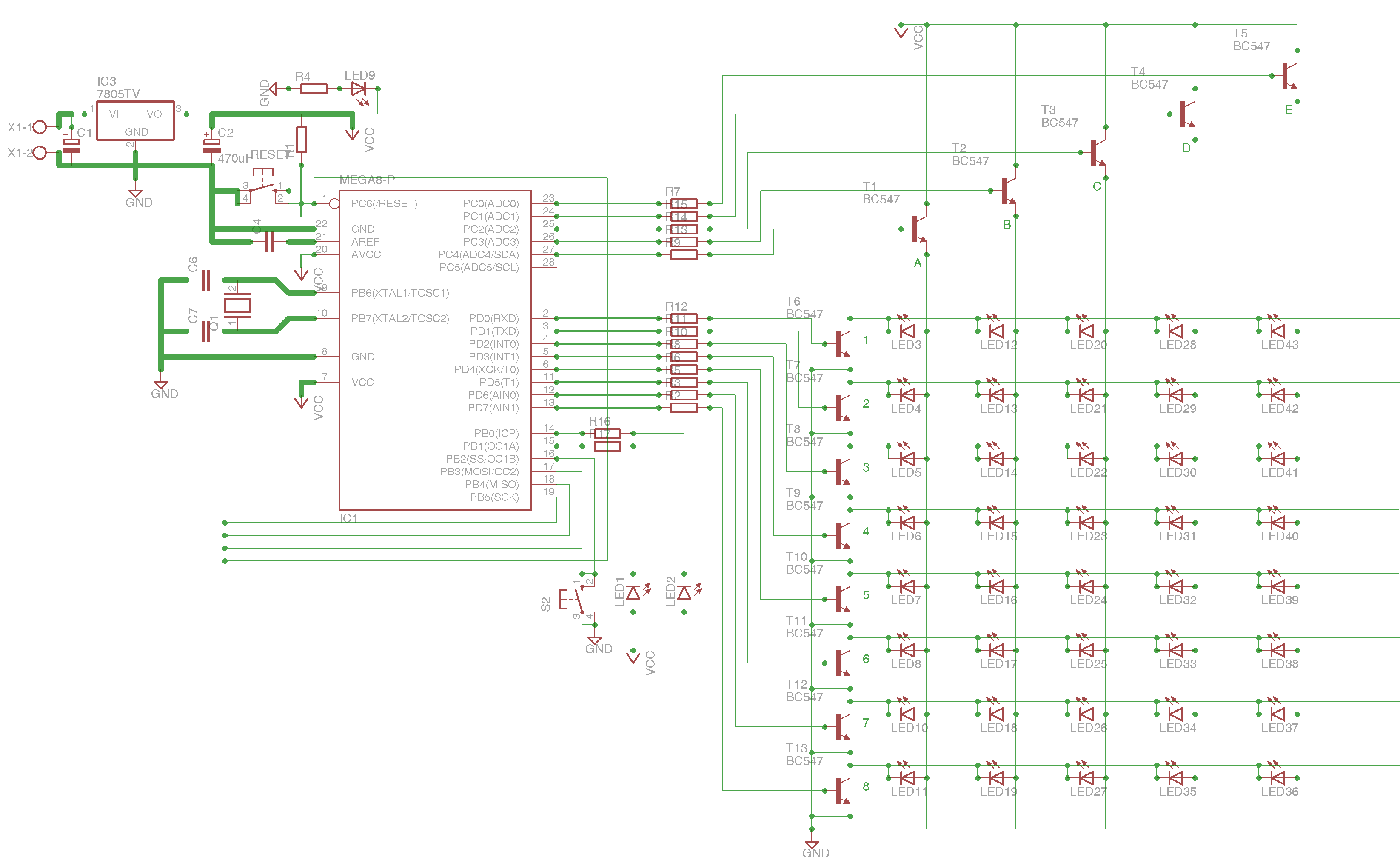Select the X1-1 connector terminal
1400x863 pixels.
(40, 127)
